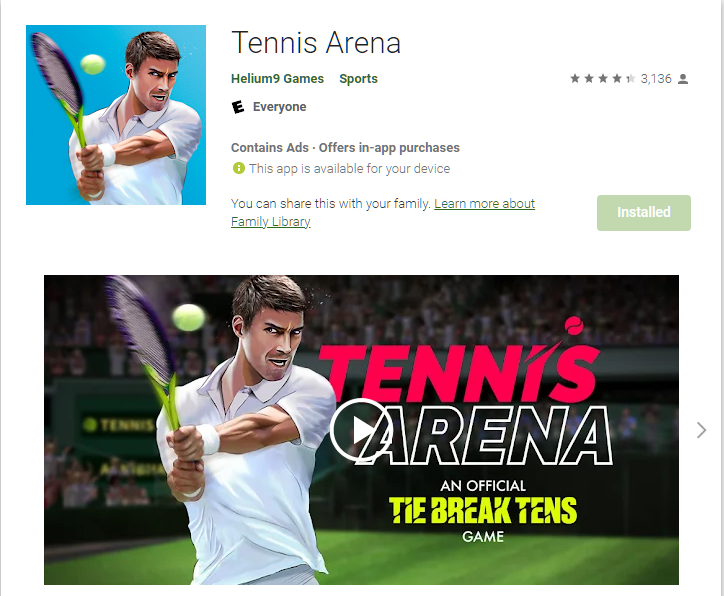Open Learn more about Family Library link
The width and height of the screenshot is (724, 596).
(383, 212)
